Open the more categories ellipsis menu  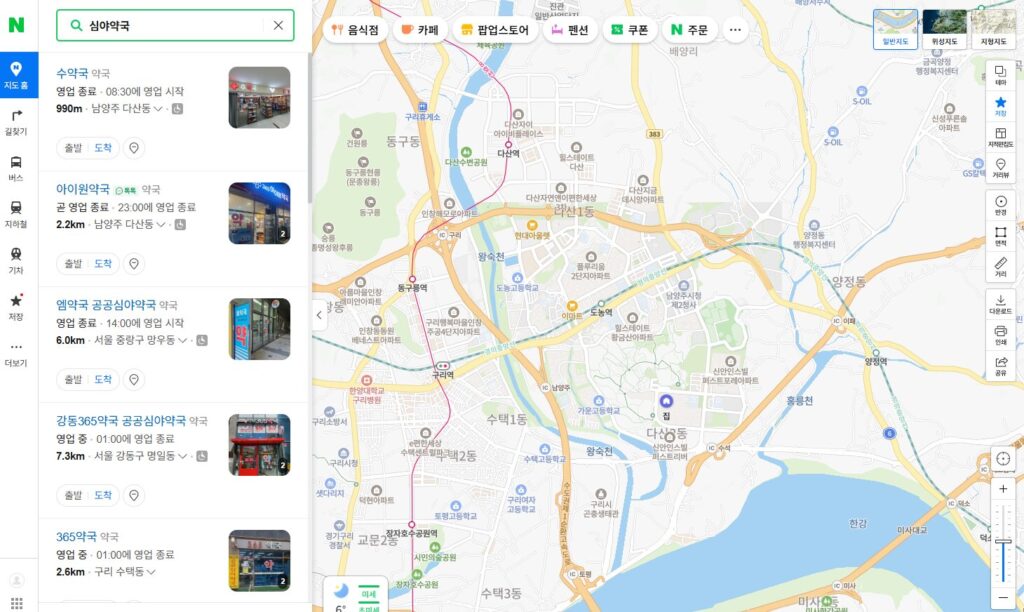737,30
